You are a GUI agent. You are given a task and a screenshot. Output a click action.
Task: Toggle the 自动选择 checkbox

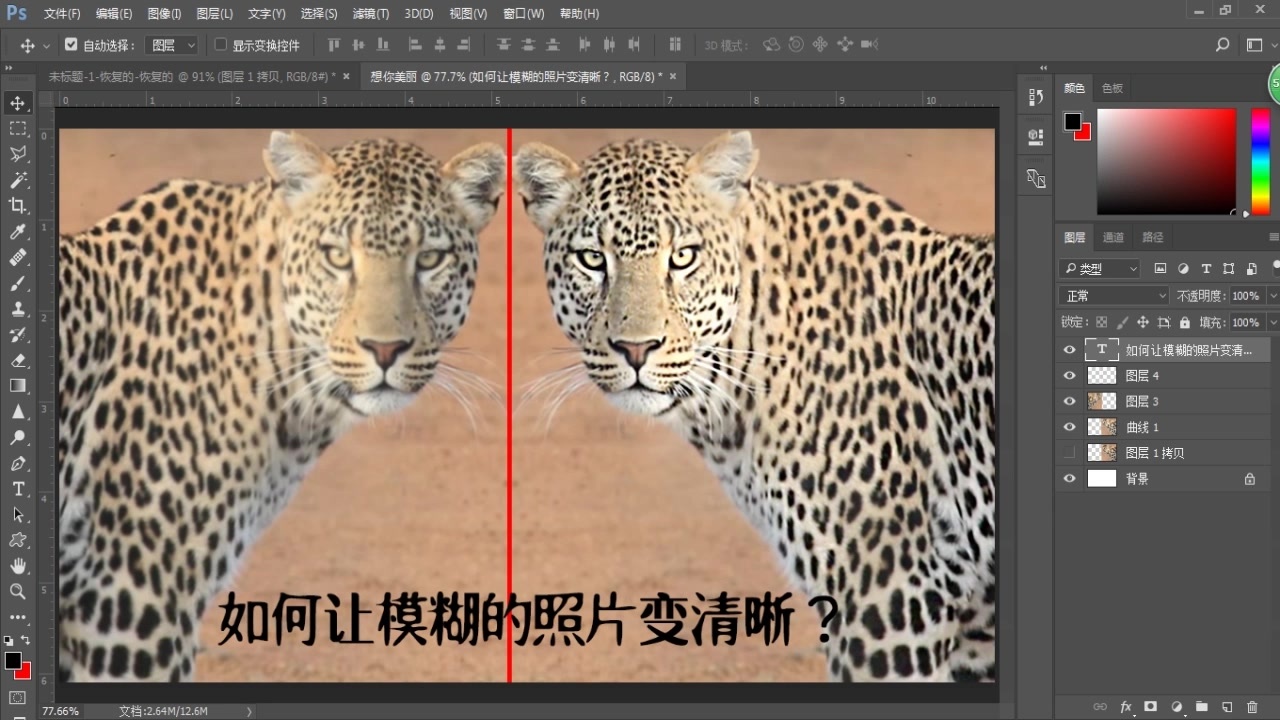point(71,45)
